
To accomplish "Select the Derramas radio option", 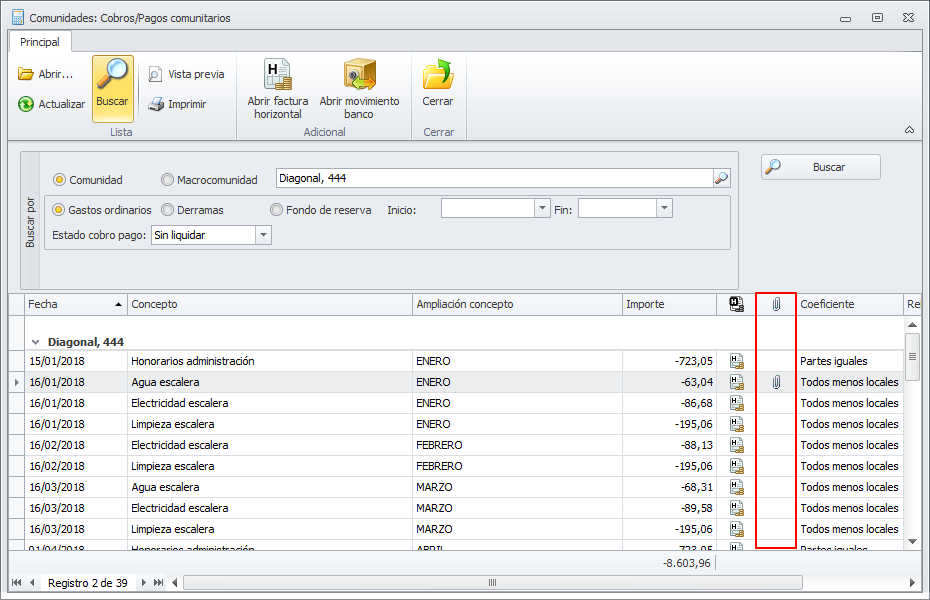I will [168, 210].
